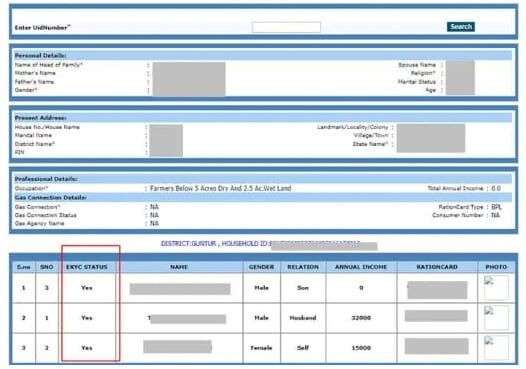The height and width of the screenshot is (369, 526).
Task: Click the GENDER column header
Action: click(x=261, y=267)
